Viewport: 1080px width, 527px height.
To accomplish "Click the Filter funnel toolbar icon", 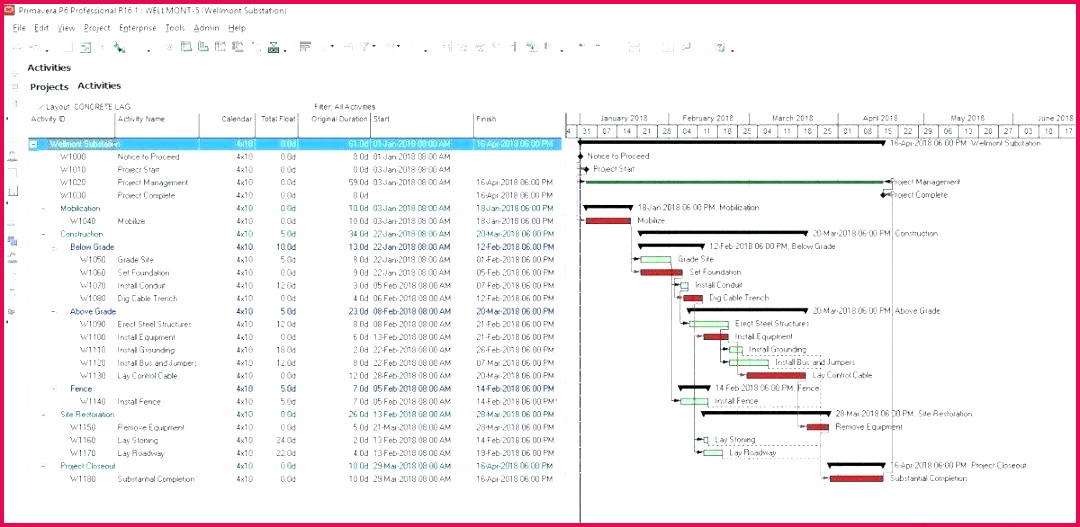I will 364,48.
